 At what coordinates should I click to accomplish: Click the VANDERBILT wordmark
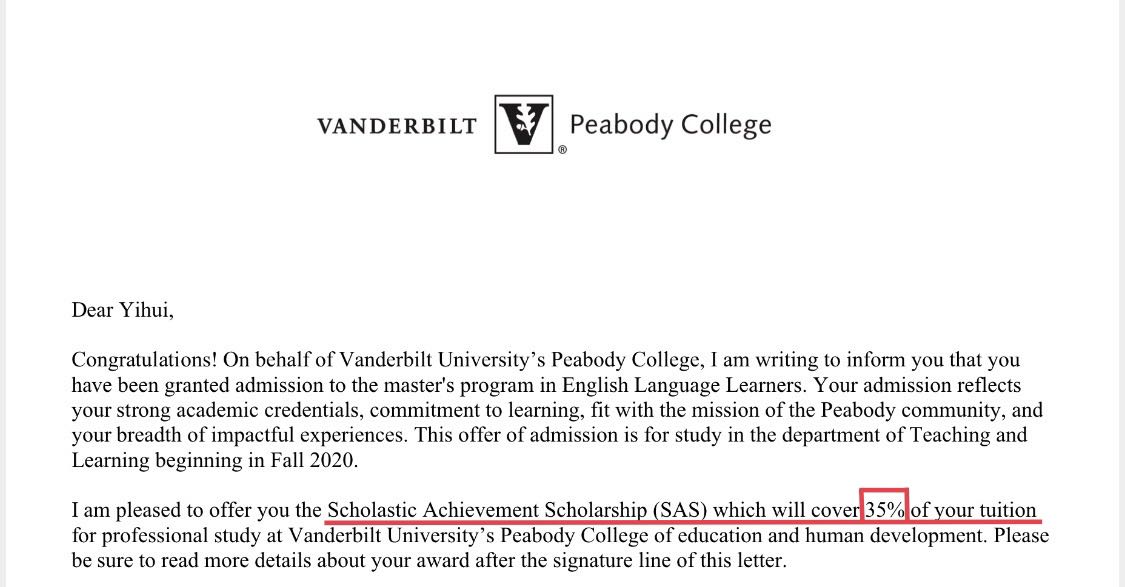coord(396,126)
